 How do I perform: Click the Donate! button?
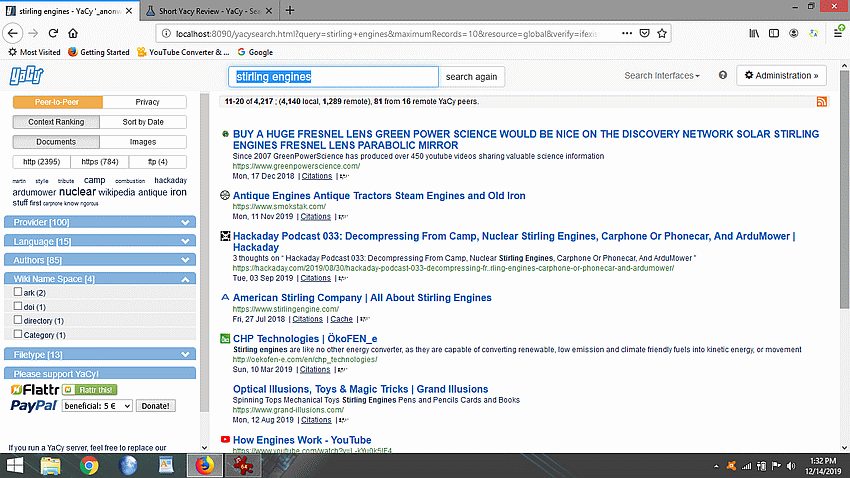156,406
